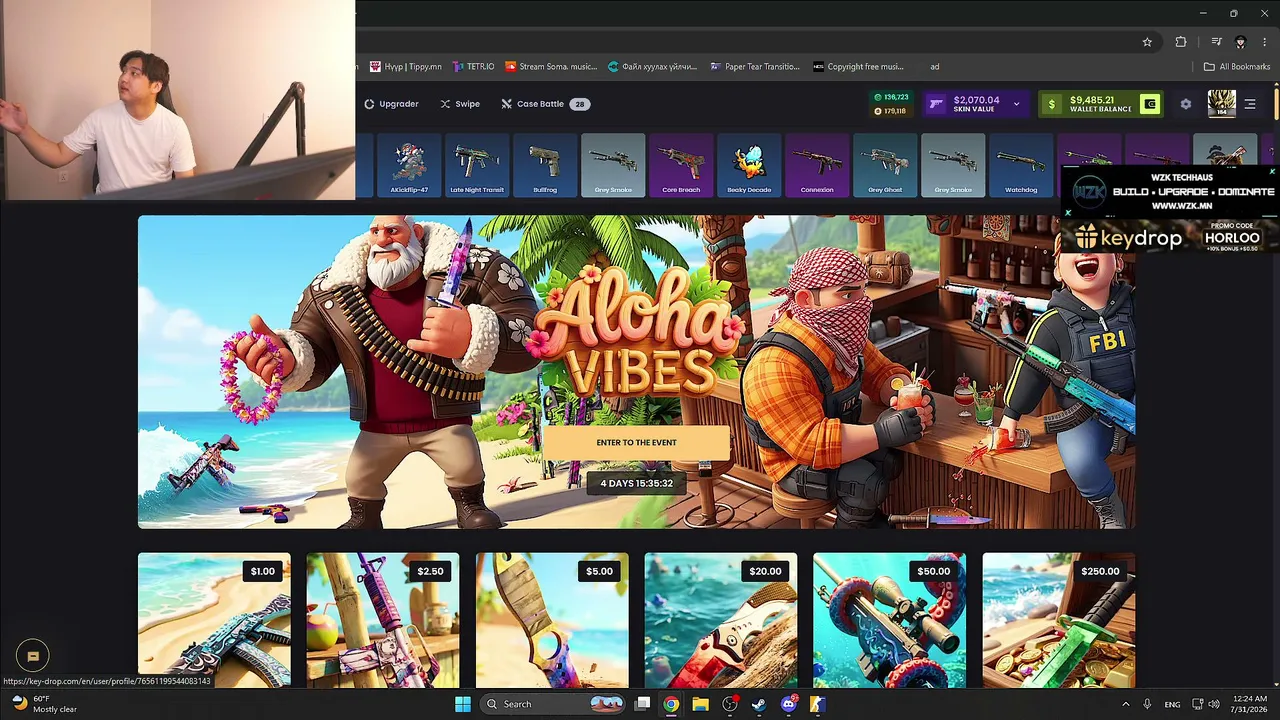Open the AKickflip-47 skin drop
Image resolution: width=1280 pixels, height=720 pixels.
(409, 165)
